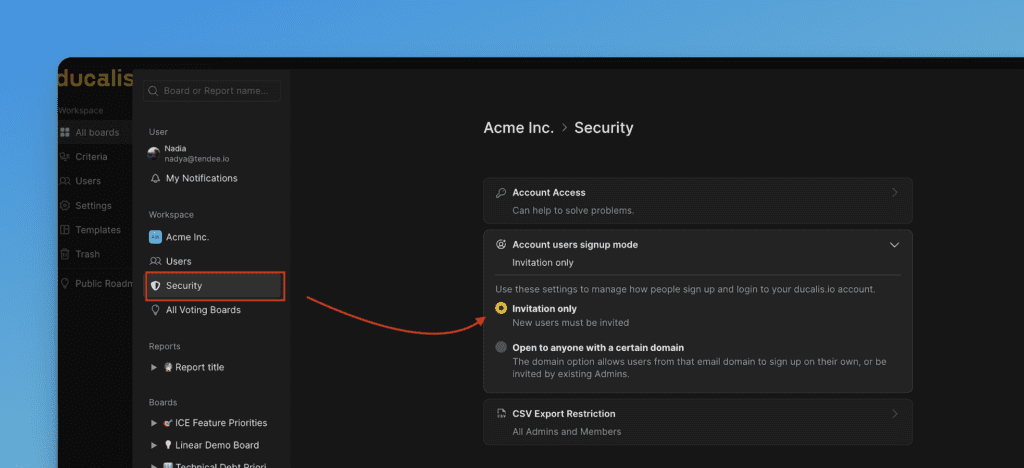Screen dimensions: 1024x468
Task: Expand the Account Access section chevron
Action: 894,193
